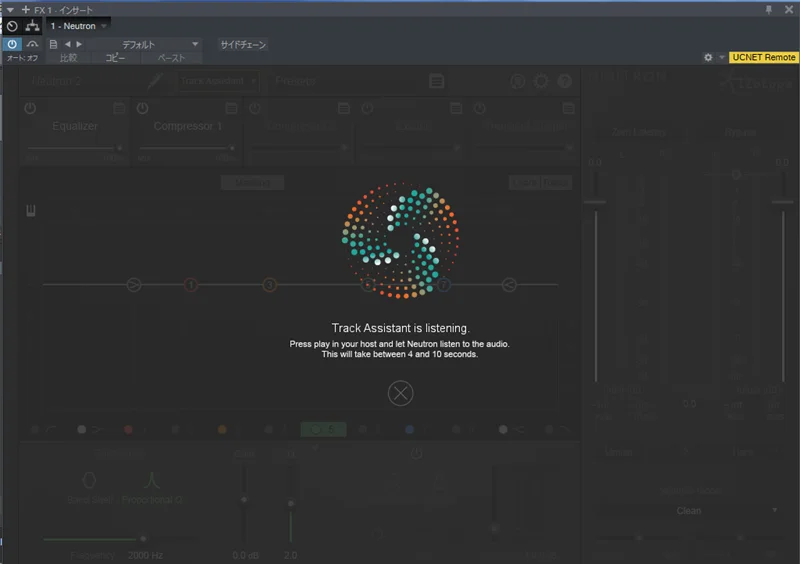800x564 pixels.
Task: Cancel Track Assistant listening with the circled X
Action: pos(400,393)
